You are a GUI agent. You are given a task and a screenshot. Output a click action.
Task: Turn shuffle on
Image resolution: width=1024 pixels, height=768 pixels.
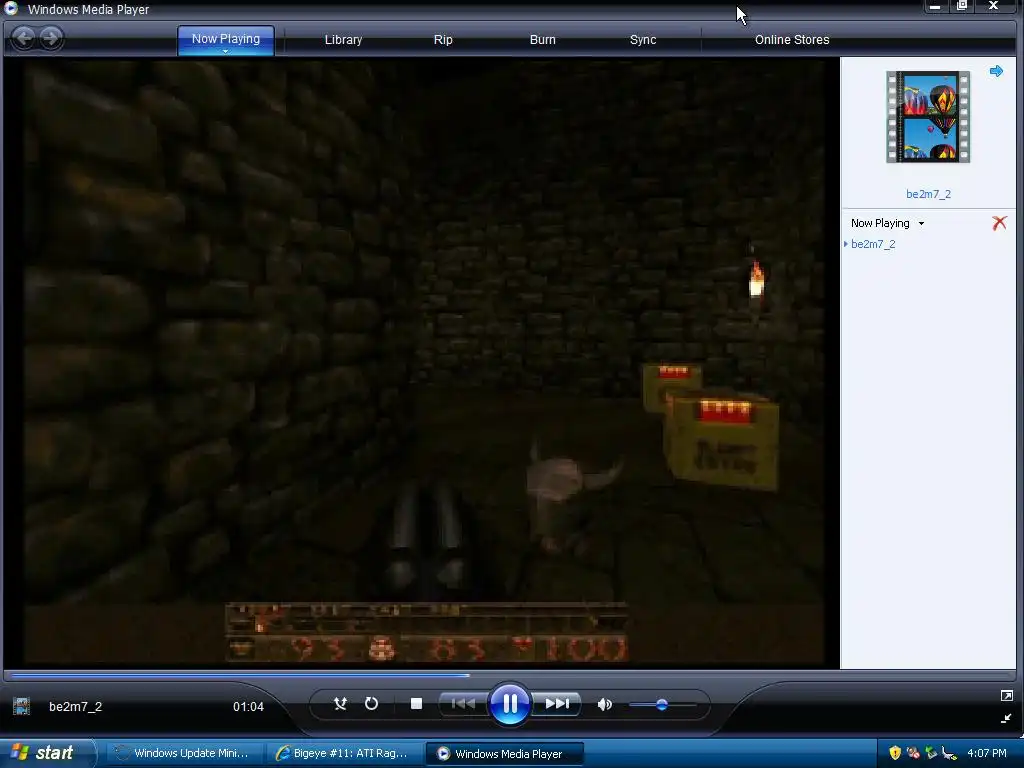(340, 703)
